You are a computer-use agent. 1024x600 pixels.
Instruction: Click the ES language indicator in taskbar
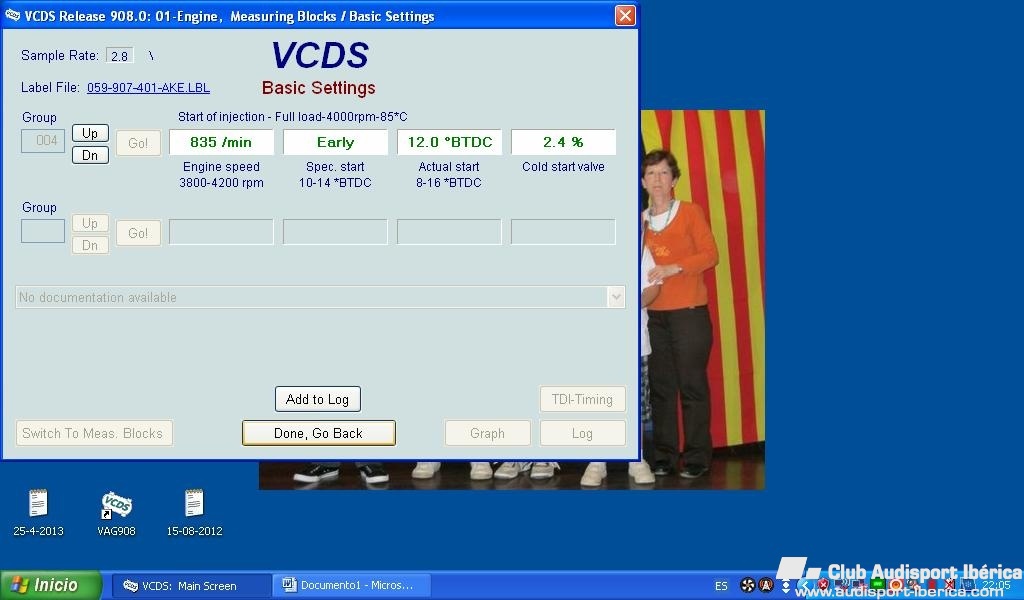(721, 586)
